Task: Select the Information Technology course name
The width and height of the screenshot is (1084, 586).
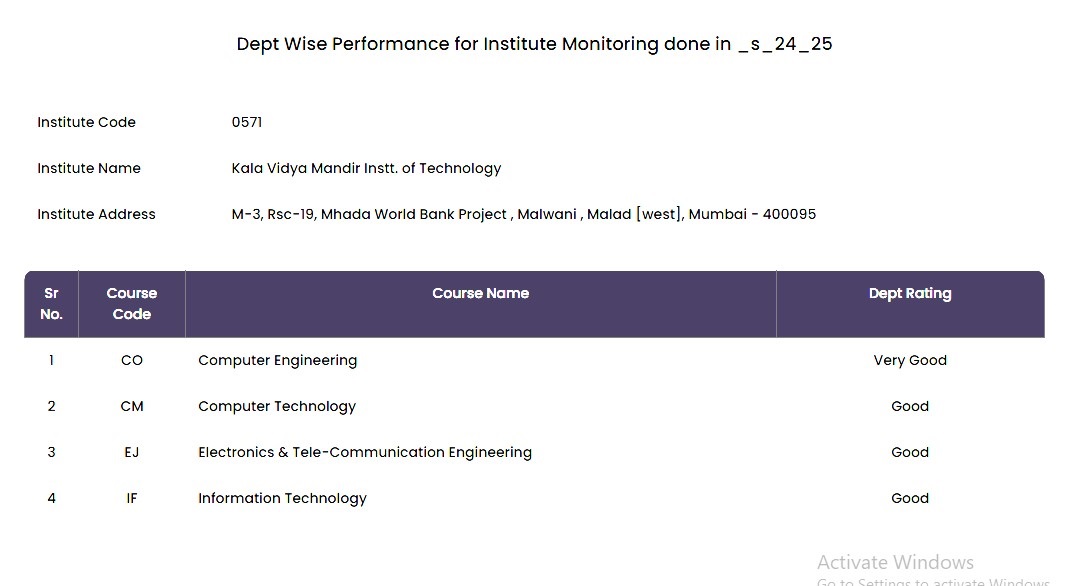Action: pos(282,498)
